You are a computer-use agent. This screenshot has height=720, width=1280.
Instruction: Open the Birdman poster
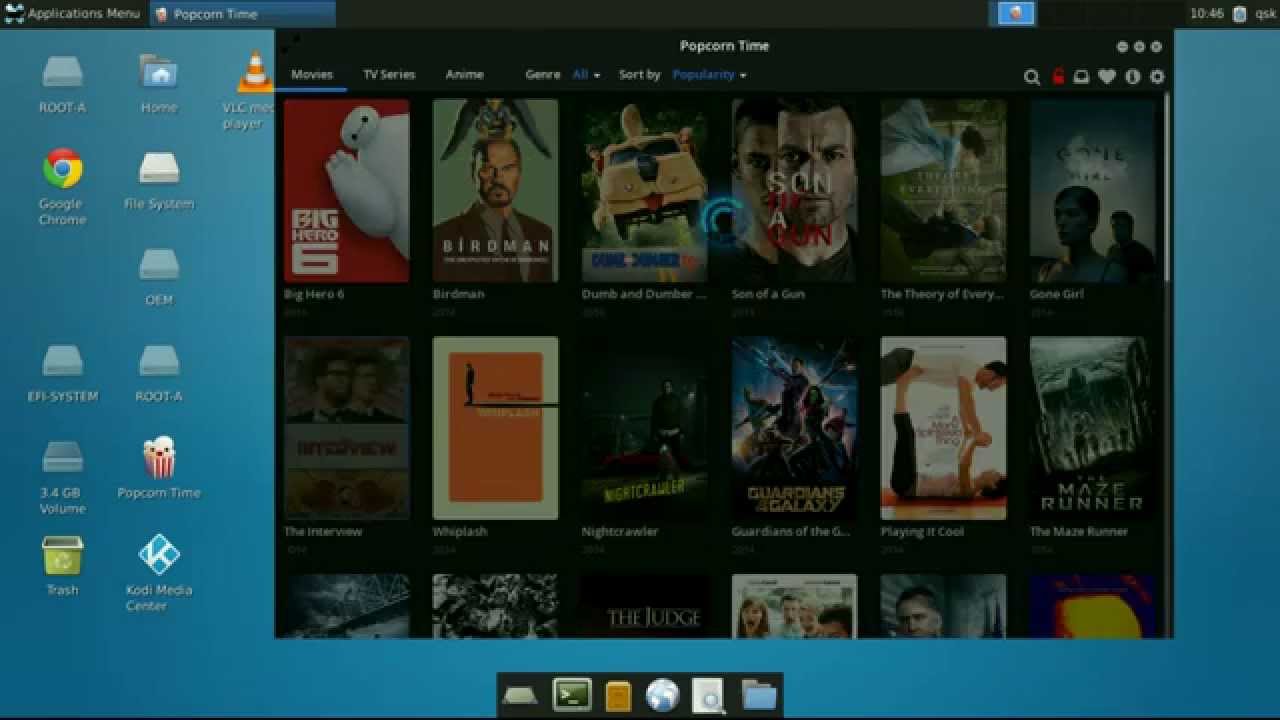point(495,190)
